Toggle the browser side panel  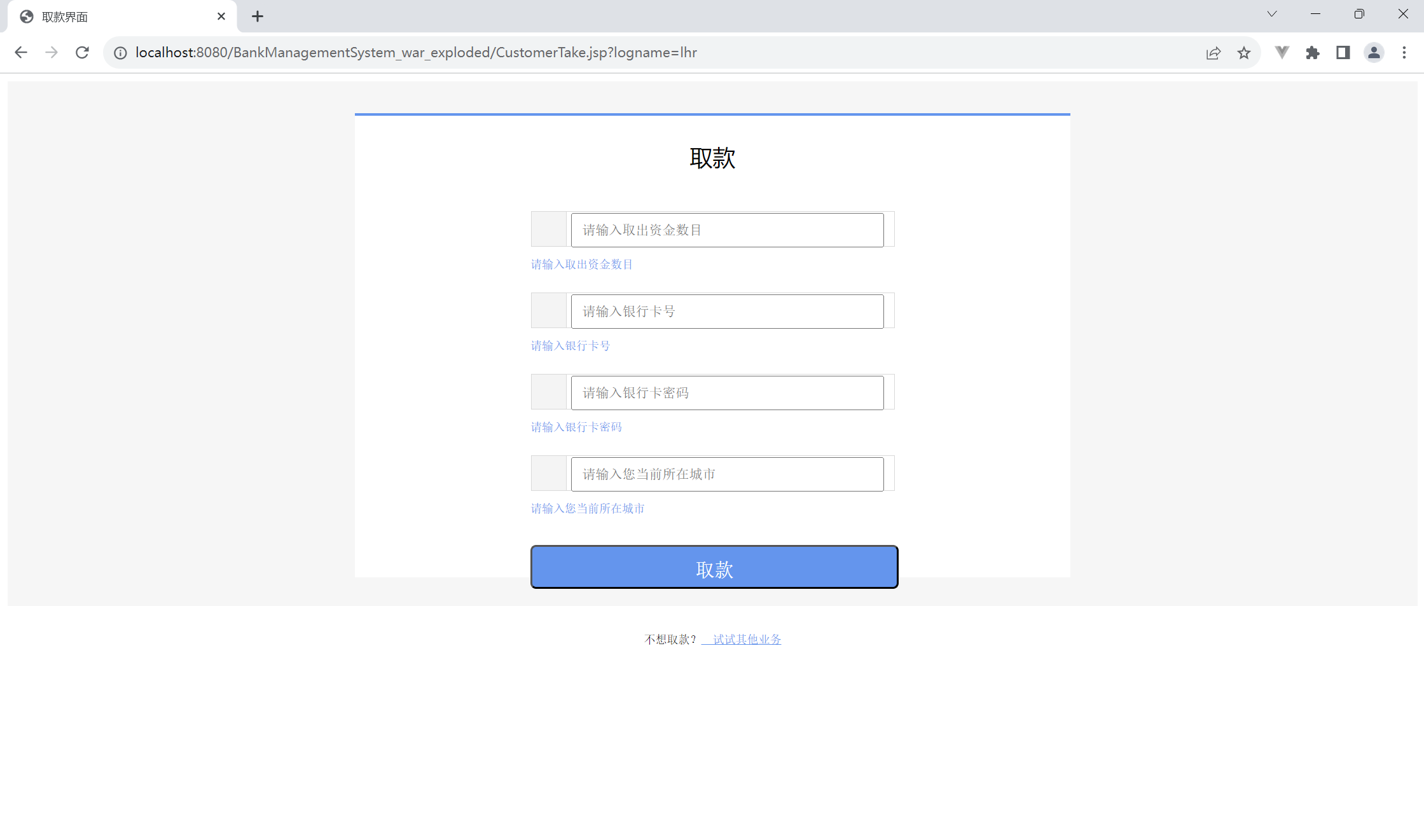point(1343,53)
